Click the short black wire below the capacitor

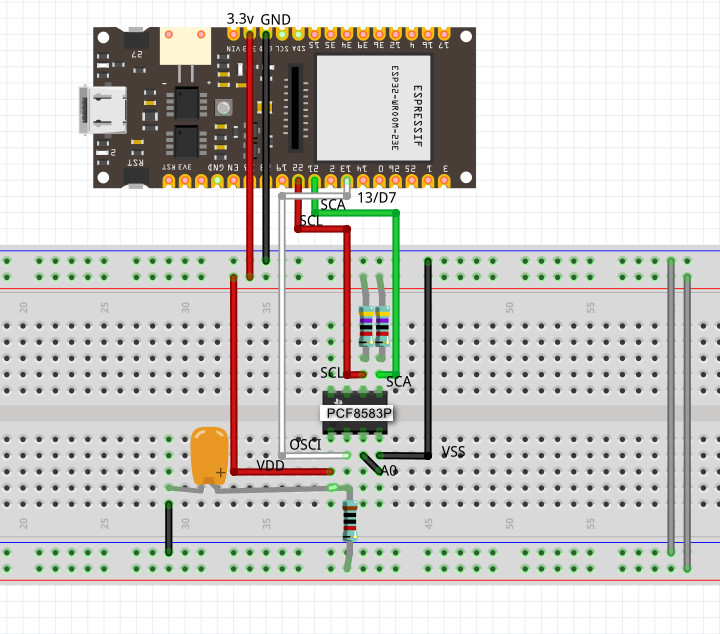click(x=169, y=528)
